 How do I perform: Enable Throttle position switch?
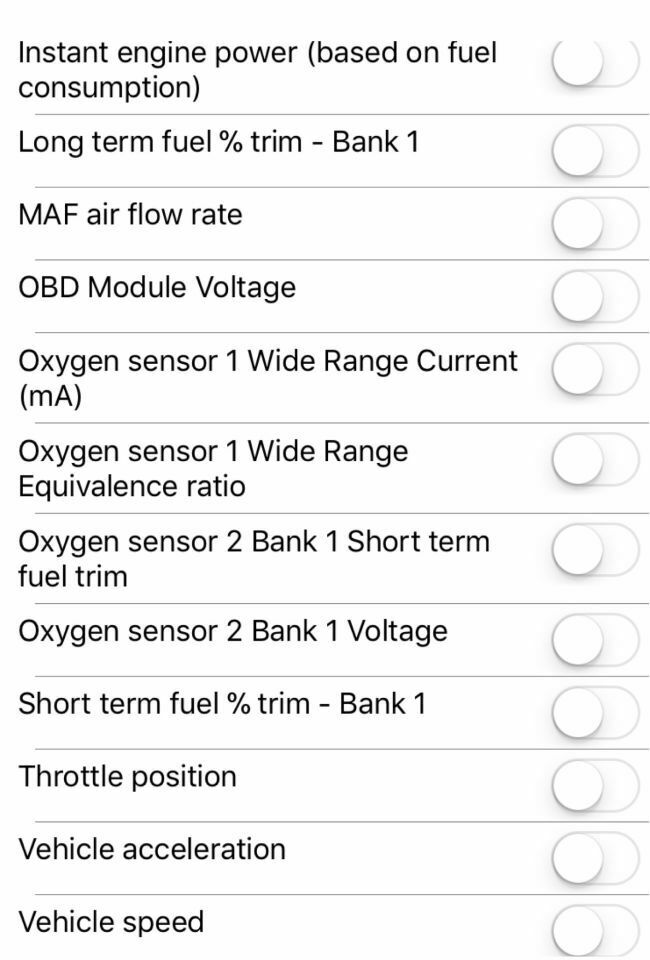pyautogui.click(x=596, y=785)
